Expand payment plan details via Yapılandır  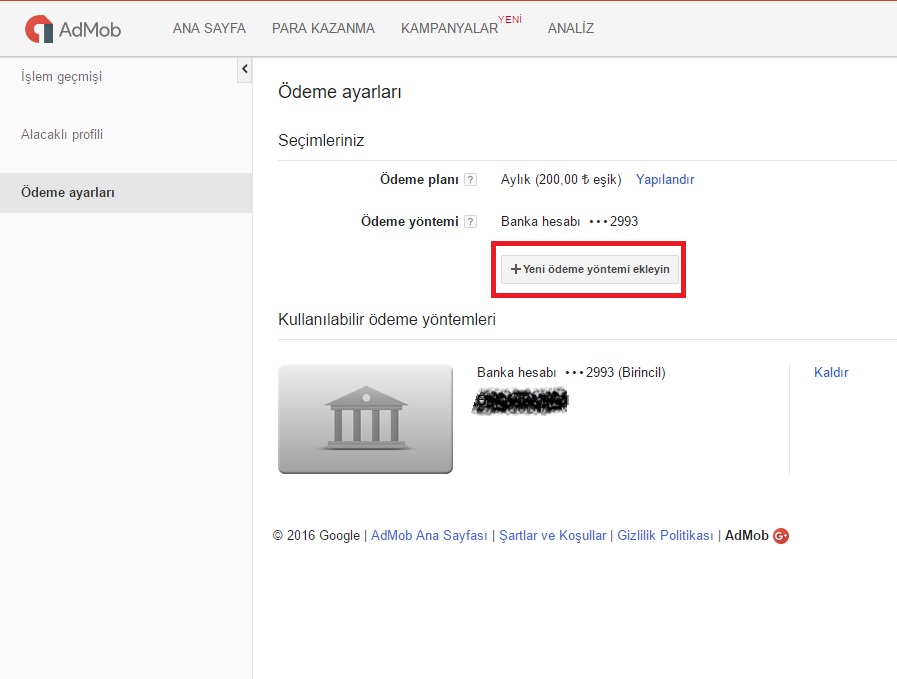(665, 179)
